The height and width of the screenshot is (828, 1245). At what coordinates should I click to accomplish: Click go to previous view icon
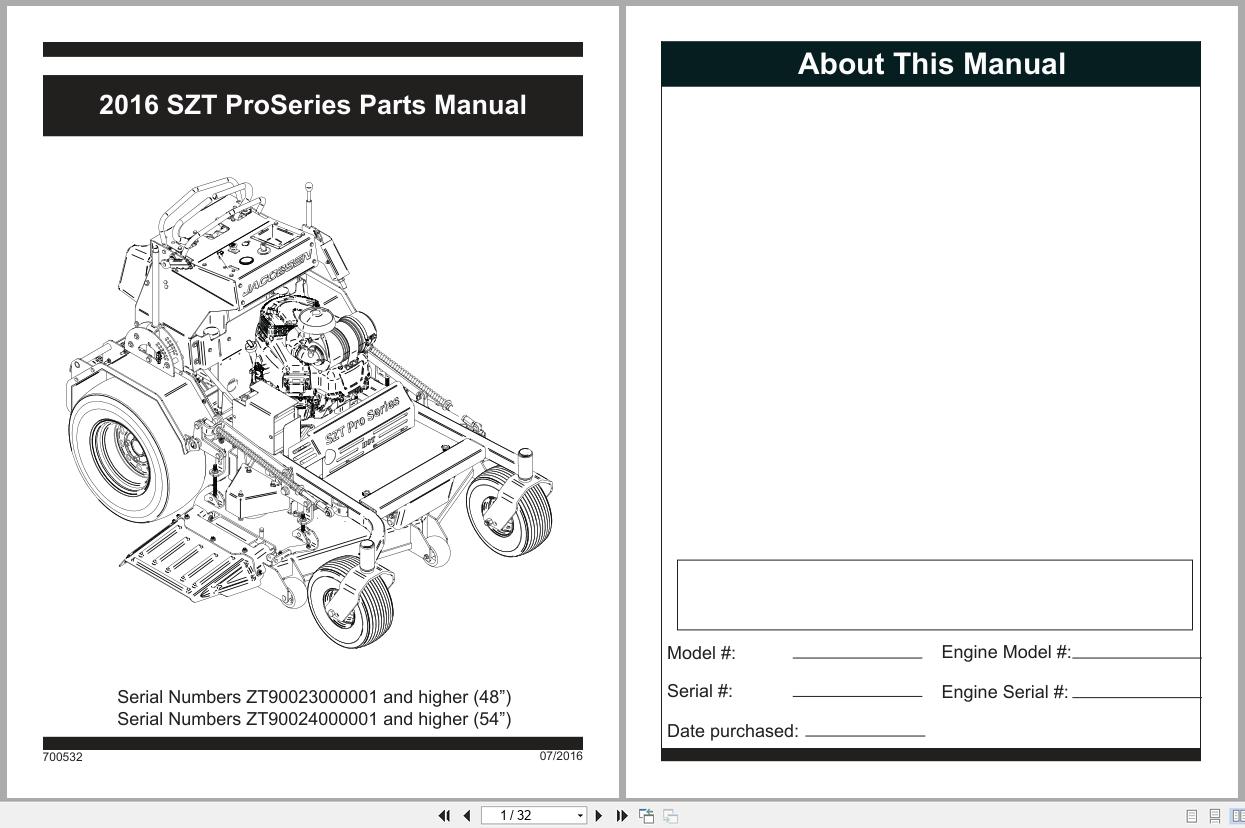[x=647, y=816]
